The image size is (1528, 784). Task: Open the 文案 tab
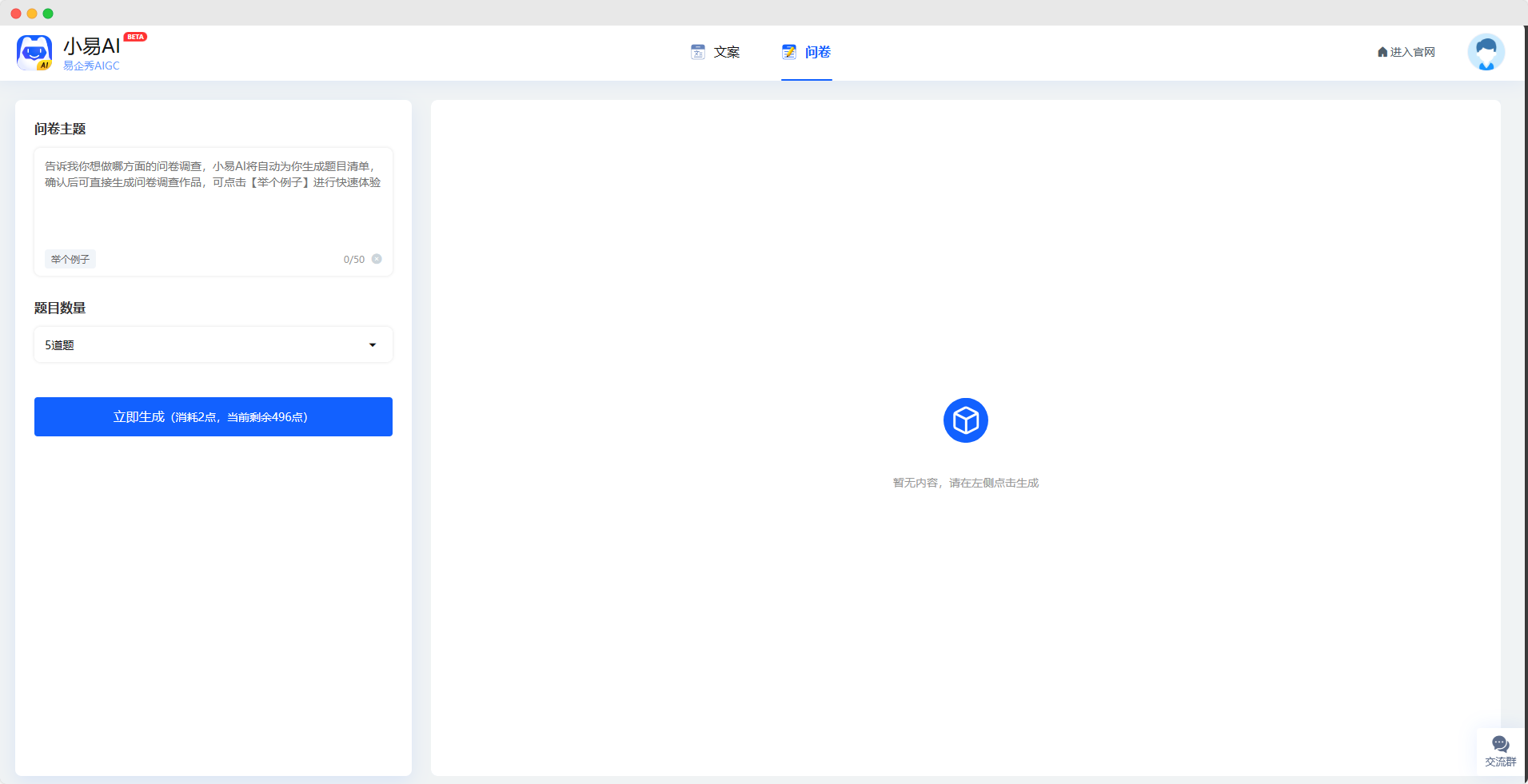click(716, 52)
